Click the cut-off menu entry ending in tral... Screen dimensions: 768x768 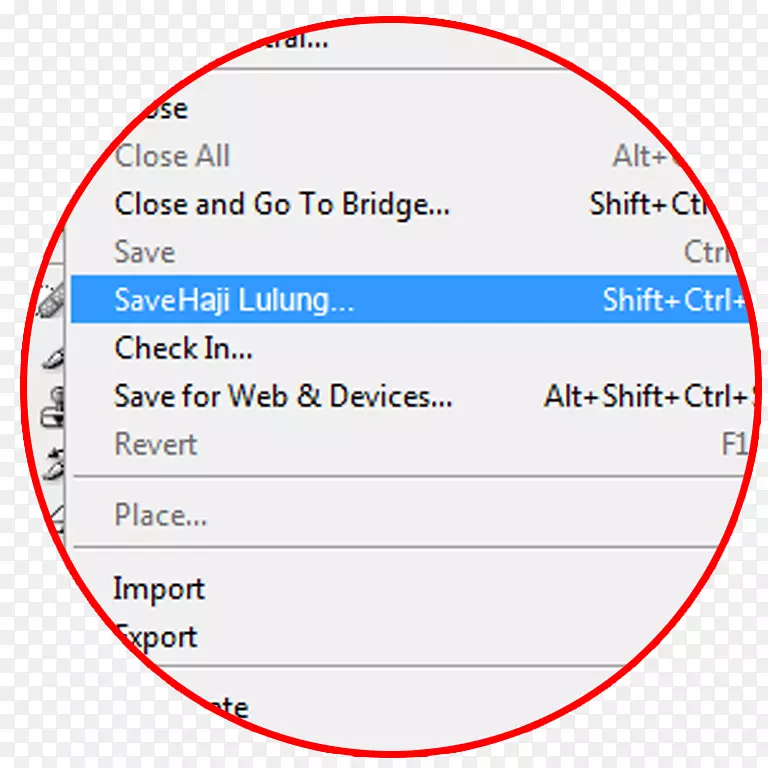pos(296,40)
